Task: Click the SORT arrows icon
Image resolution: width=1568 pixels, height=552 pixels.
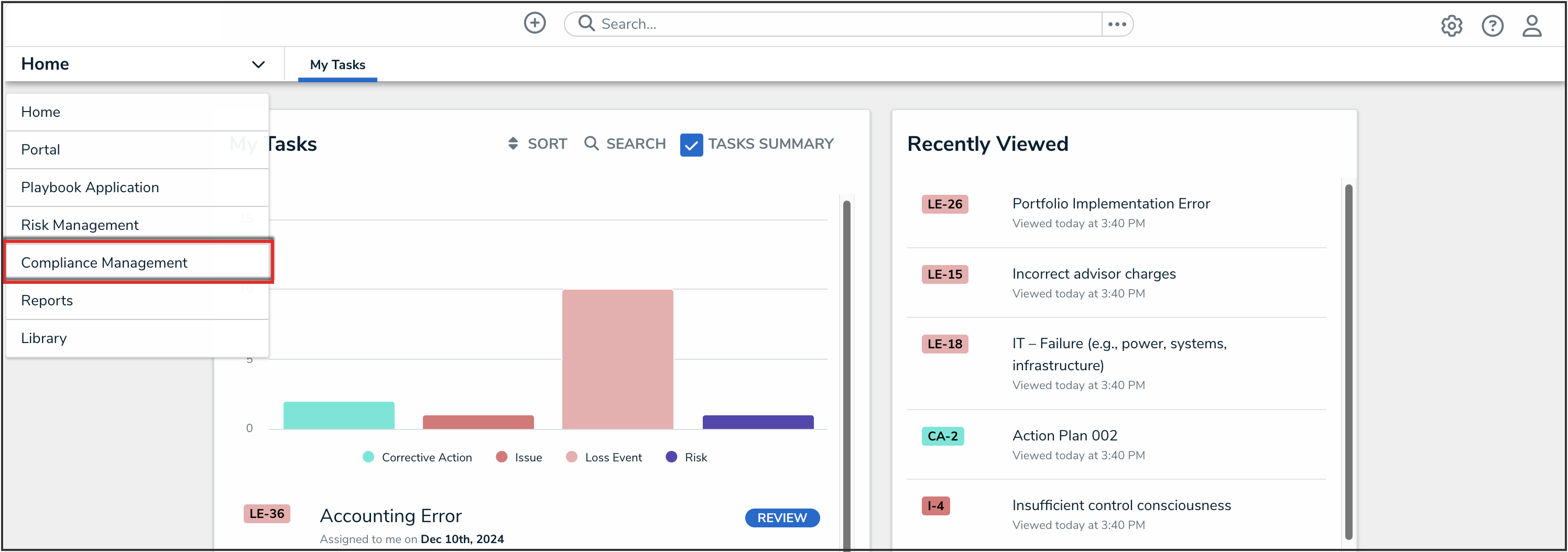Action: click(x=513, y=143)
